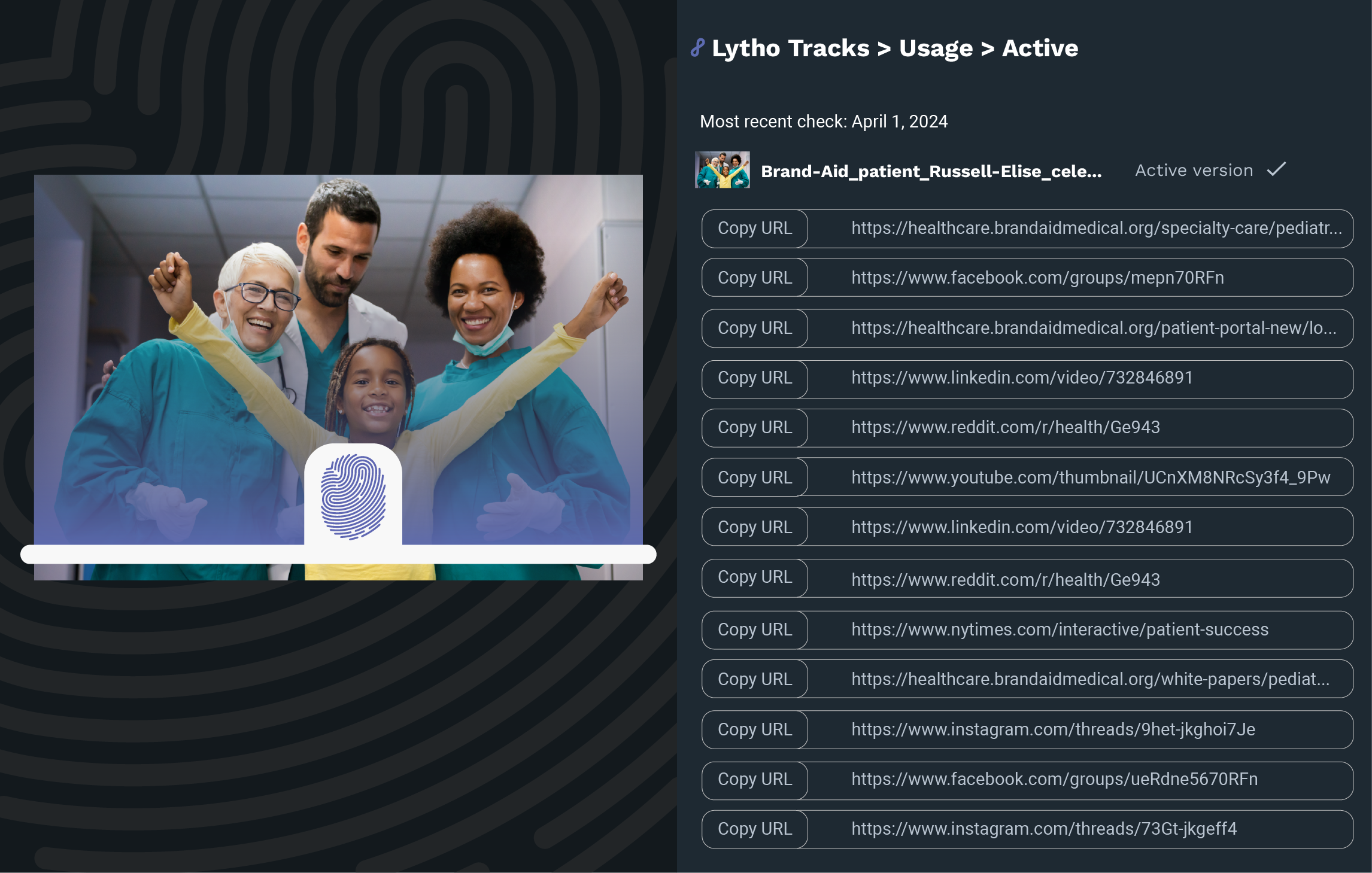1372x873 pixels.
Task: Click Most recent check: April 1, 2024 text
Action: pyautogui.click(x=824, y=121)
